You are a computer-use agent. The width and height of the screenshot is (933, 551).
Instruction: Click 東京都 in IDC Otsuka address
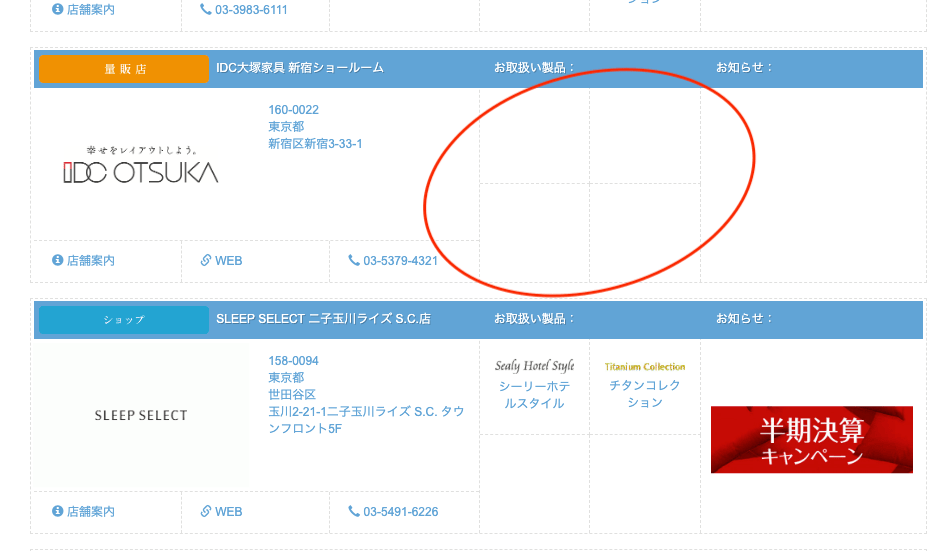pyautogui.click(x=286, y=127)
